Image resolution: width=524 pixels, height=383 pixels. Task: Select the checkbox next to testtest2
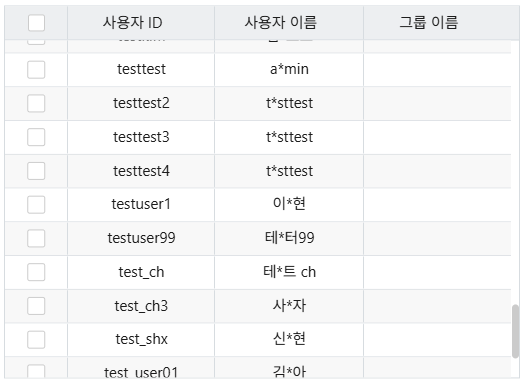36,103
